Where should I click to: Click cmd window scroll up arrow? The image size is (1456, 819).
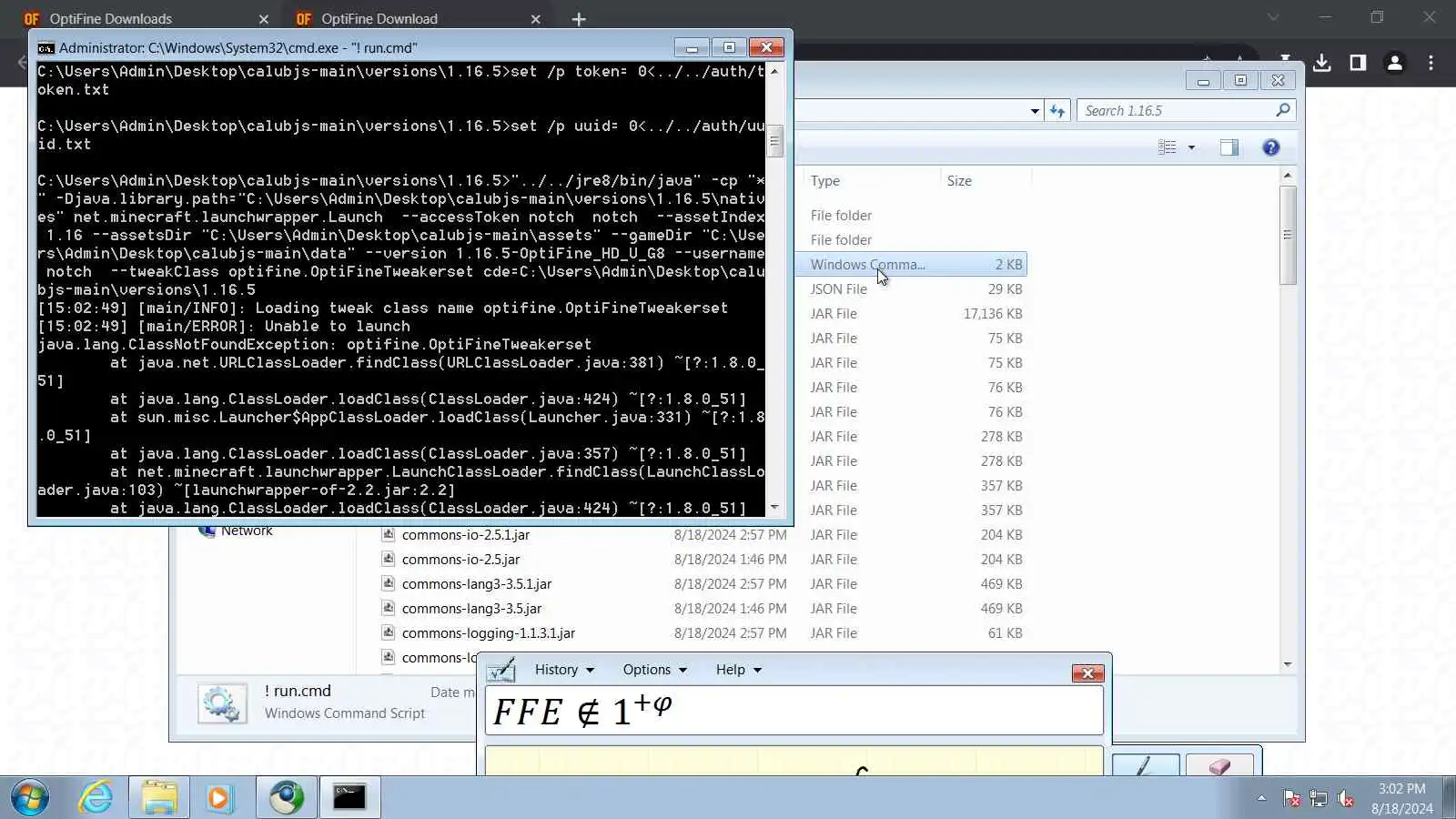[x=774, y=71]
